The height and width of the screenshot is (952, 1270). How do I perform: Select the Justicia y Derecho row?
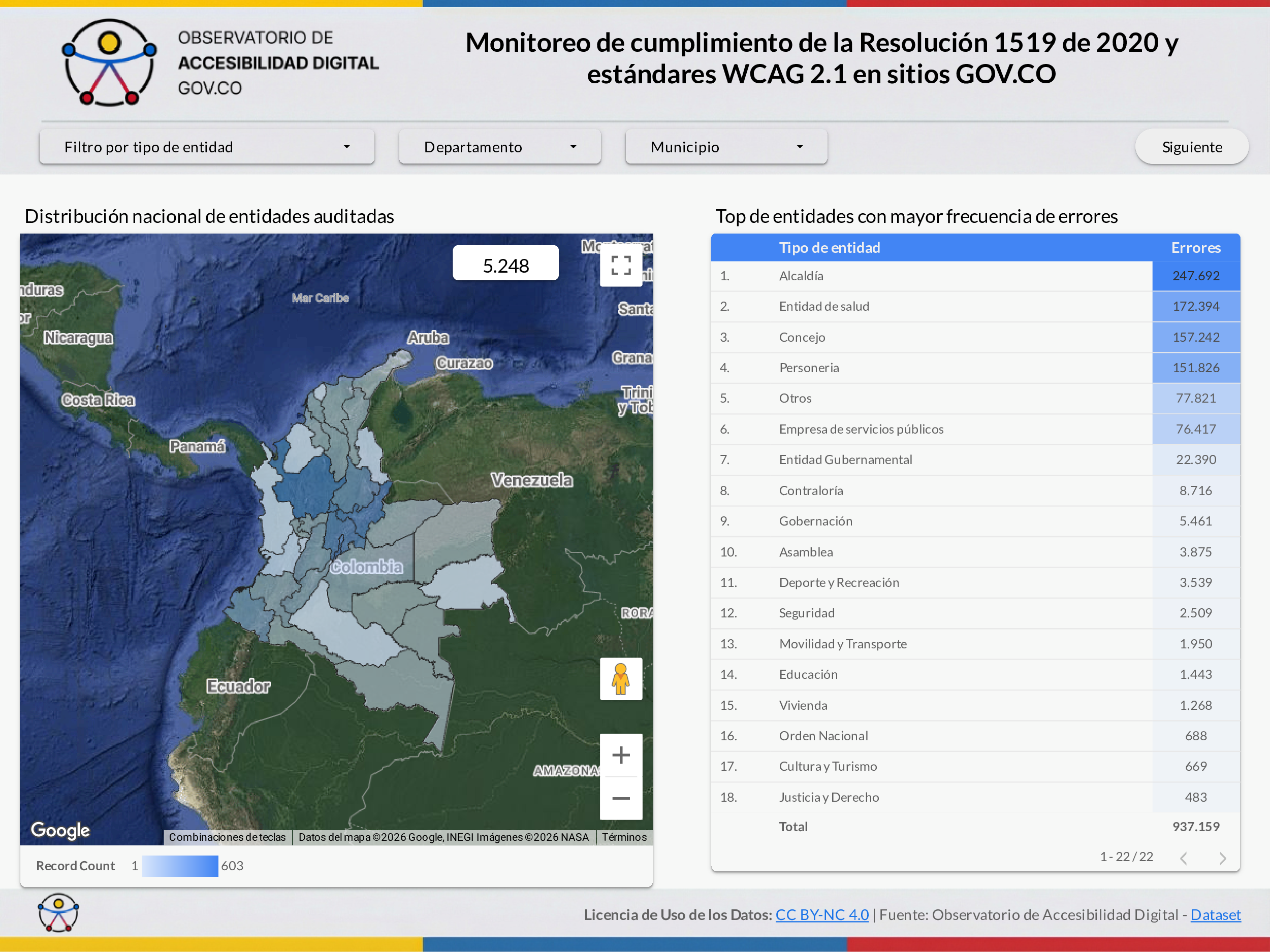point(975,797)
